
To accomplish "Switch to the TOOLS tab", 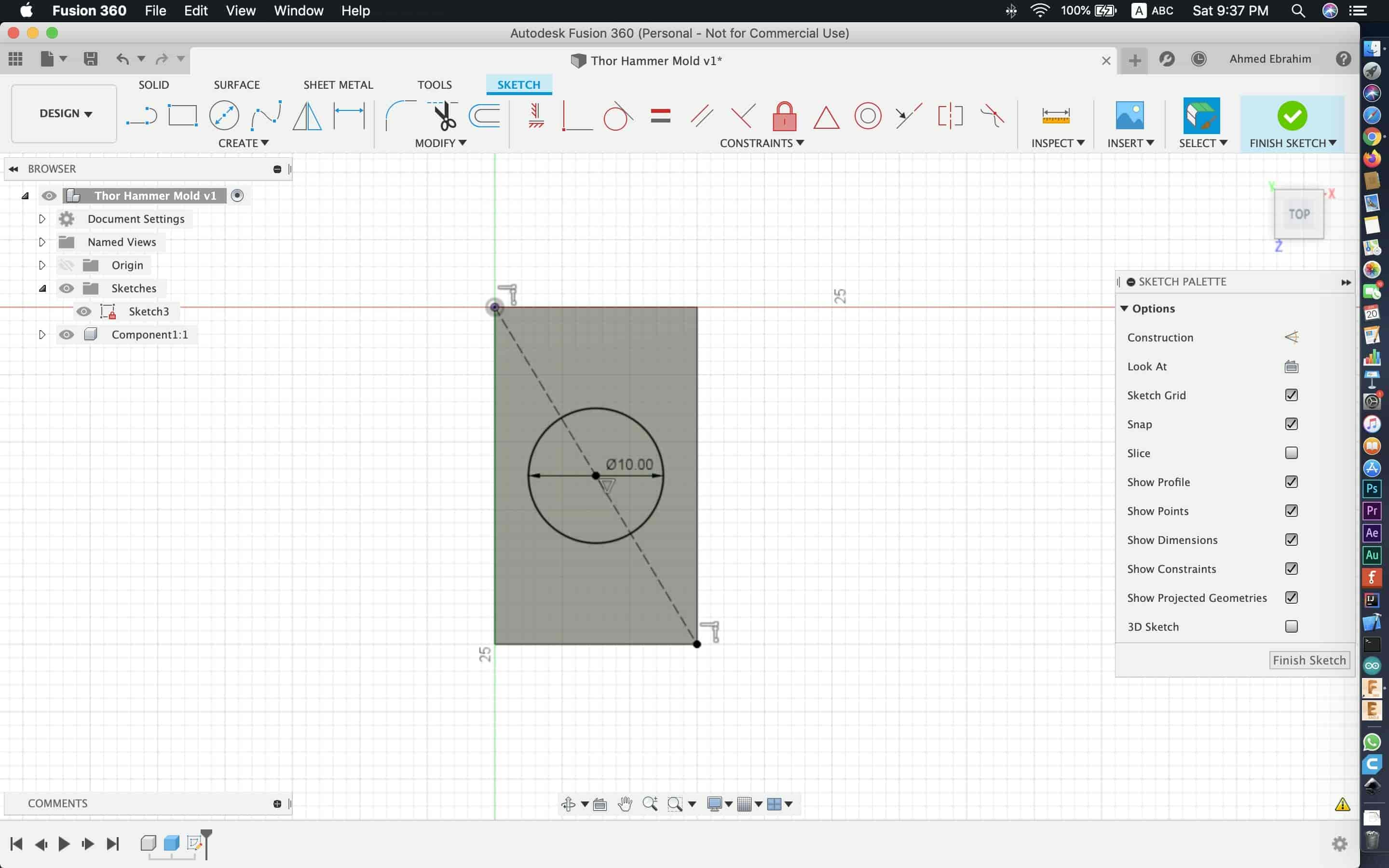I will (x=435, y=84).
